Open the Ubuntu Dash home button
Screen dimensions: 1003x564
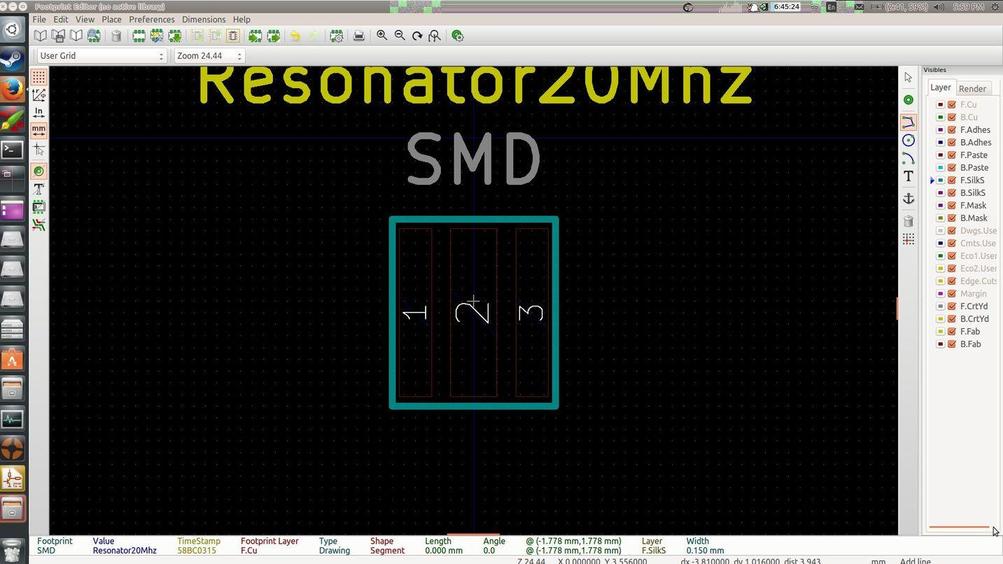pos(12,29)
